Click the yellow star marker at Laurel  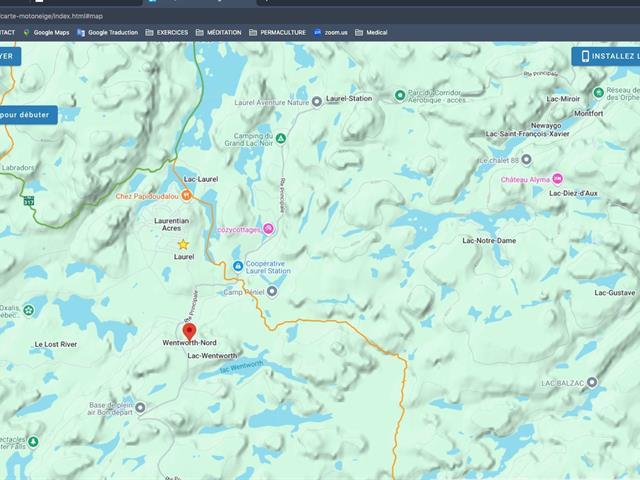point(183,244)
